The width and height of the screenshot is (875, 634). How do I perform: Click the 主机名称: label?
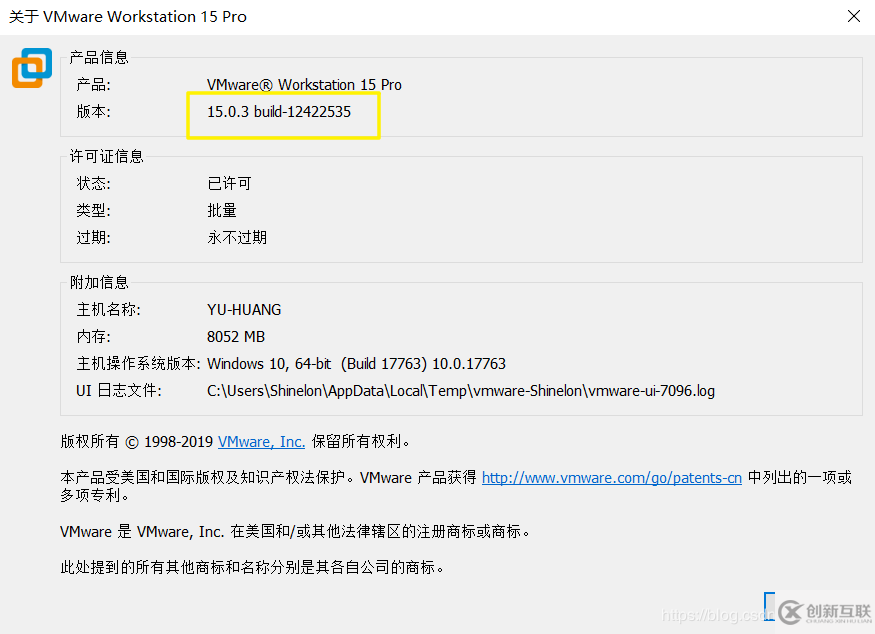pos(108,310)
